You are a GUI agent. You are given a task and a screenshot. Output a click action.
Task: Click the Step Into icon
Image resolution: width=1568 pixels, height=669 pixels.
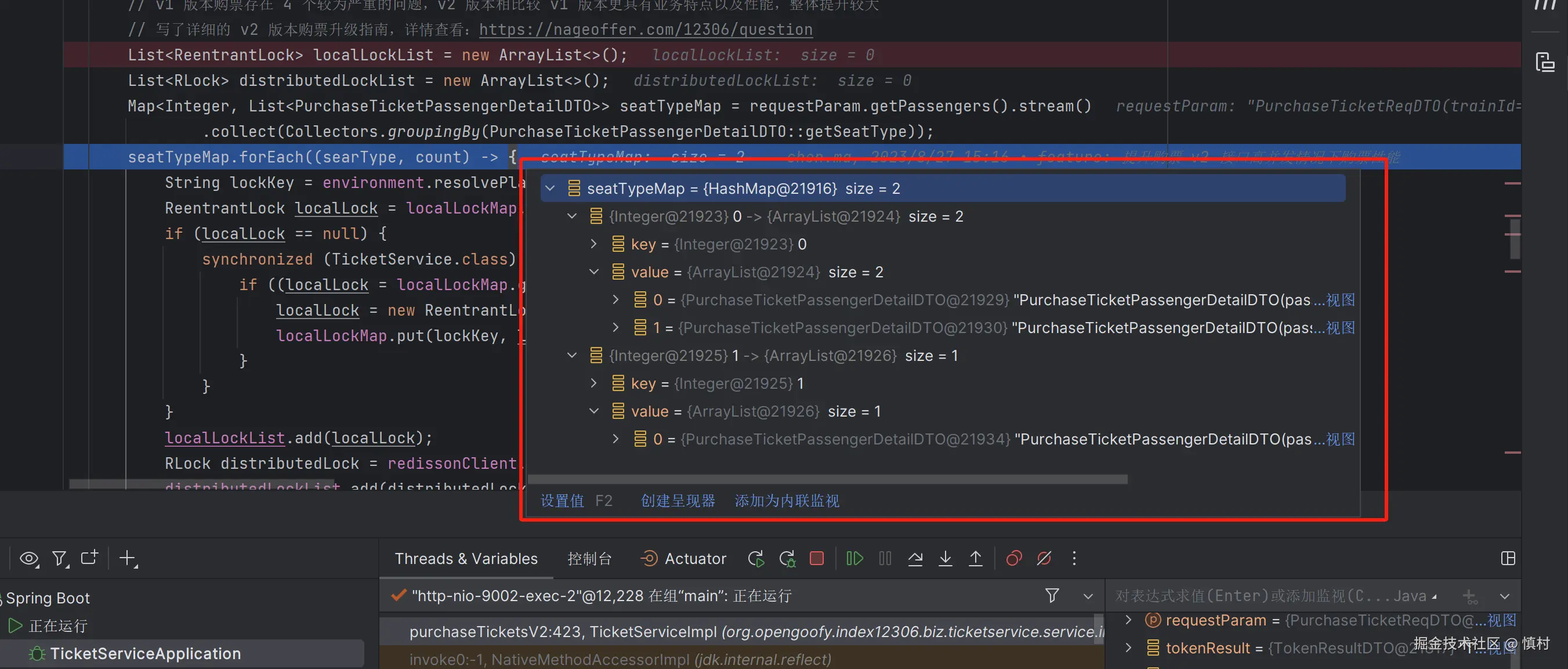(x=946, y=558)
